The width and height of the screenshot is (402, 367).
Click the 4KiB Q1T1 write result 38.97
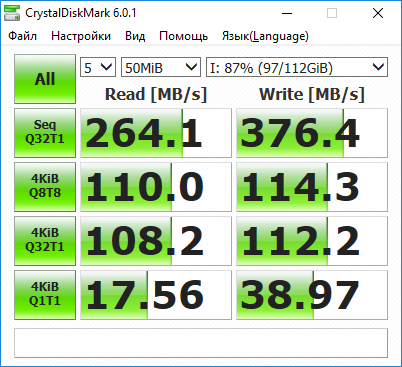pos(312,295)
